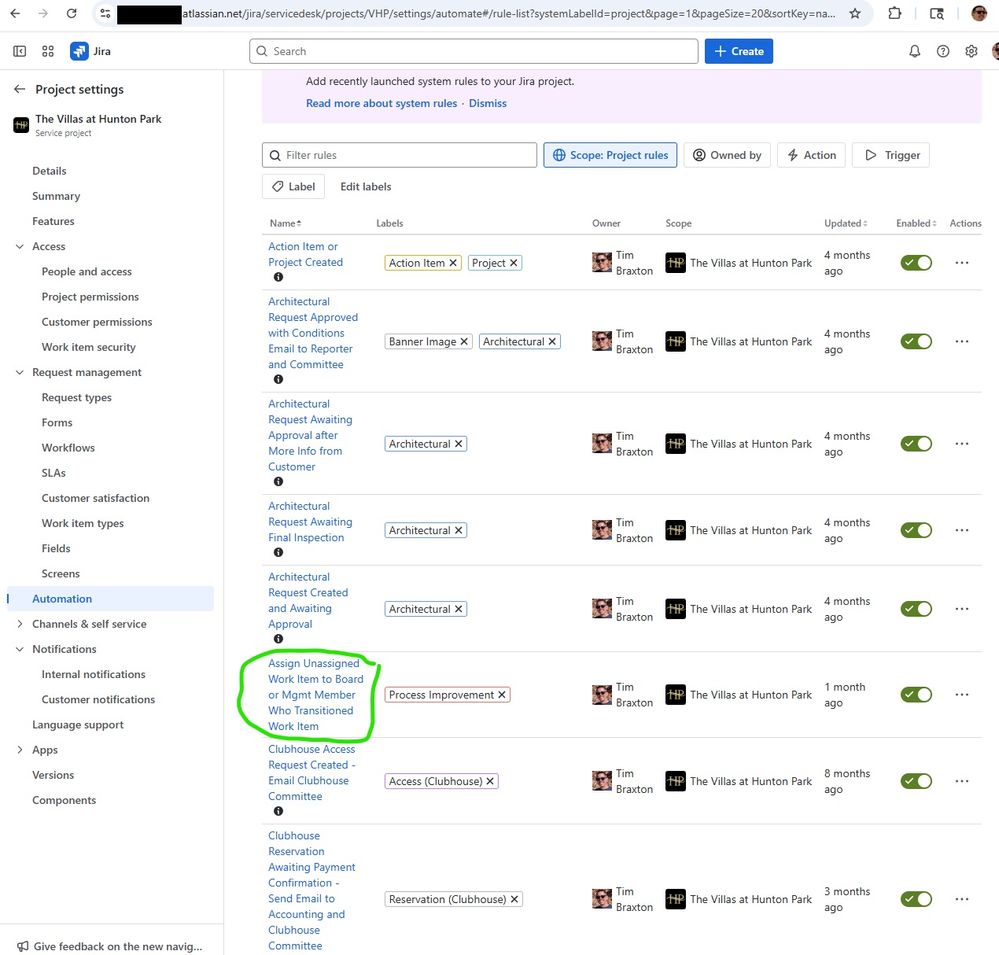Open the Owned by filter dropdown

click(727, 155)
